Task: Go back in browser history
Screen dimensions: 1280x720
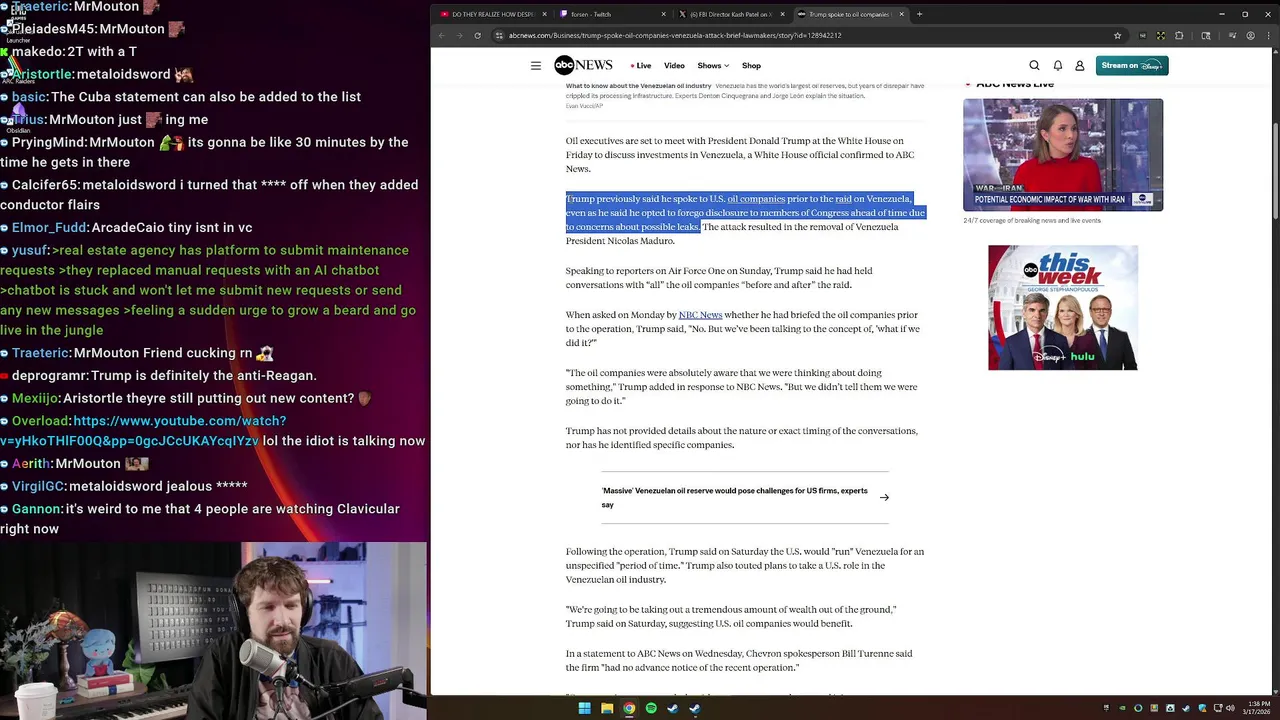Action: 441,35
